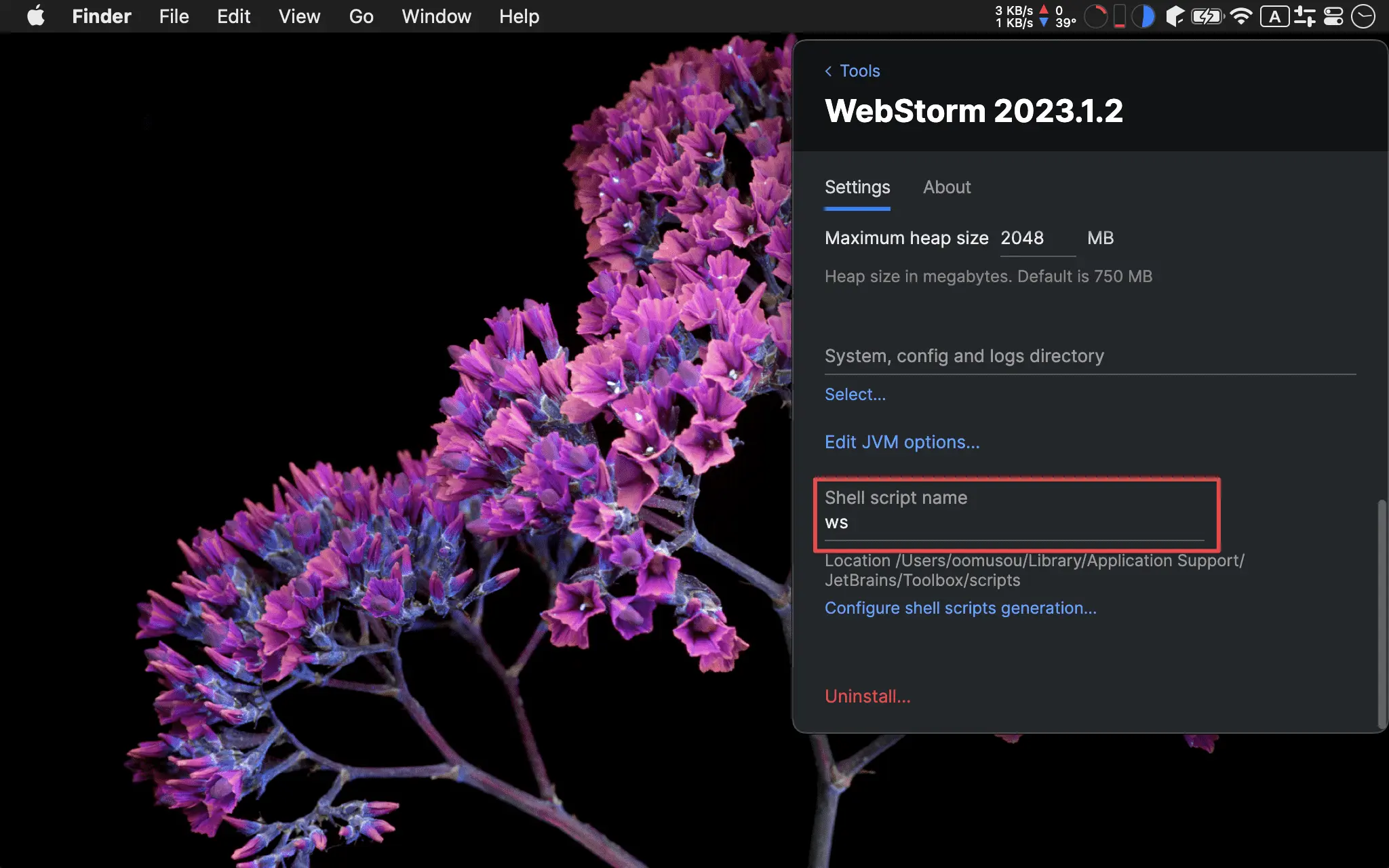Select the Settings tab
The image size is (1389, 868).
(857, 187)
